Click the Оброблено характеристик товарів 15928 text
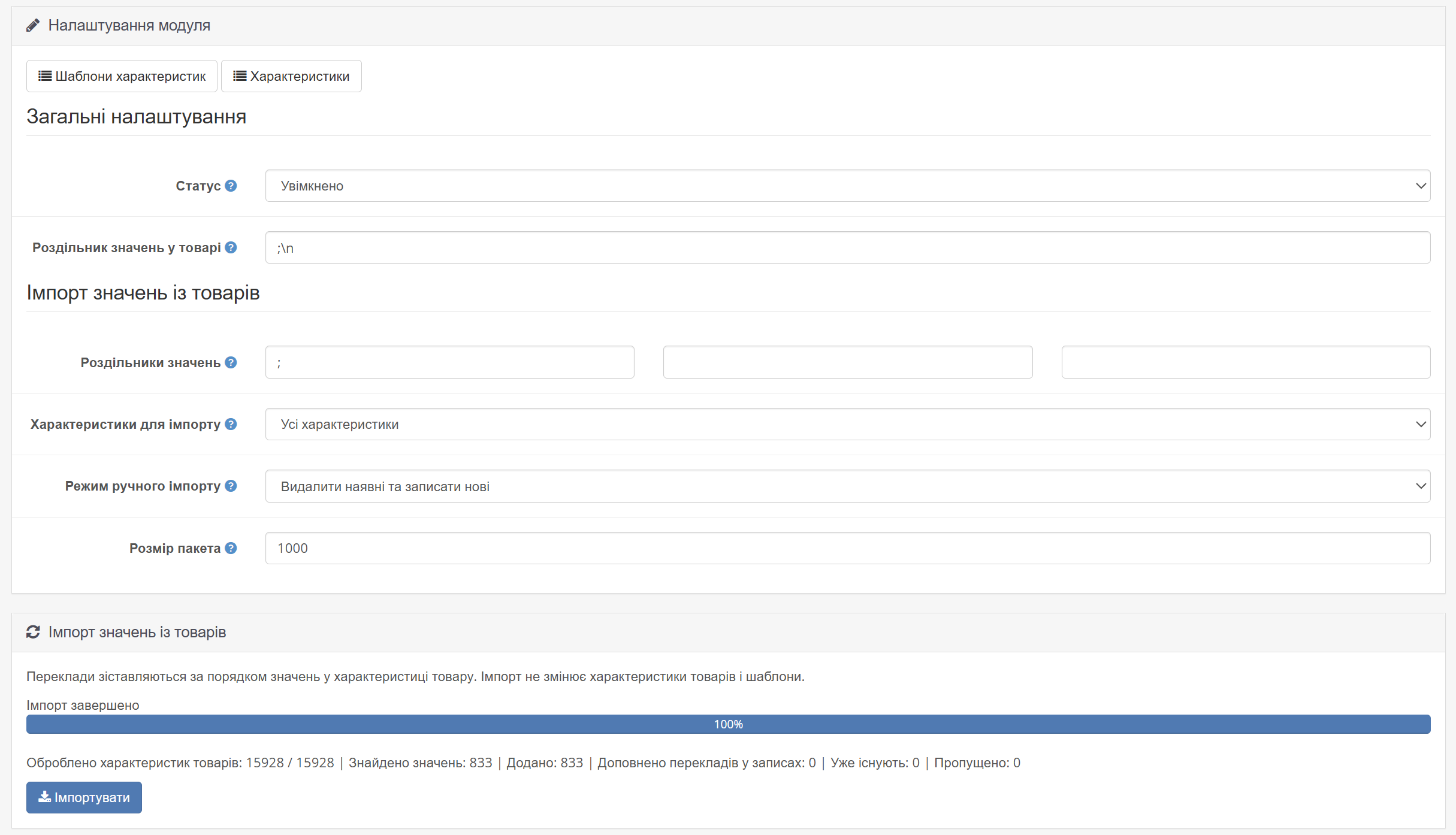Screen dimensions: 1456x835 click(x=180, y=763)
